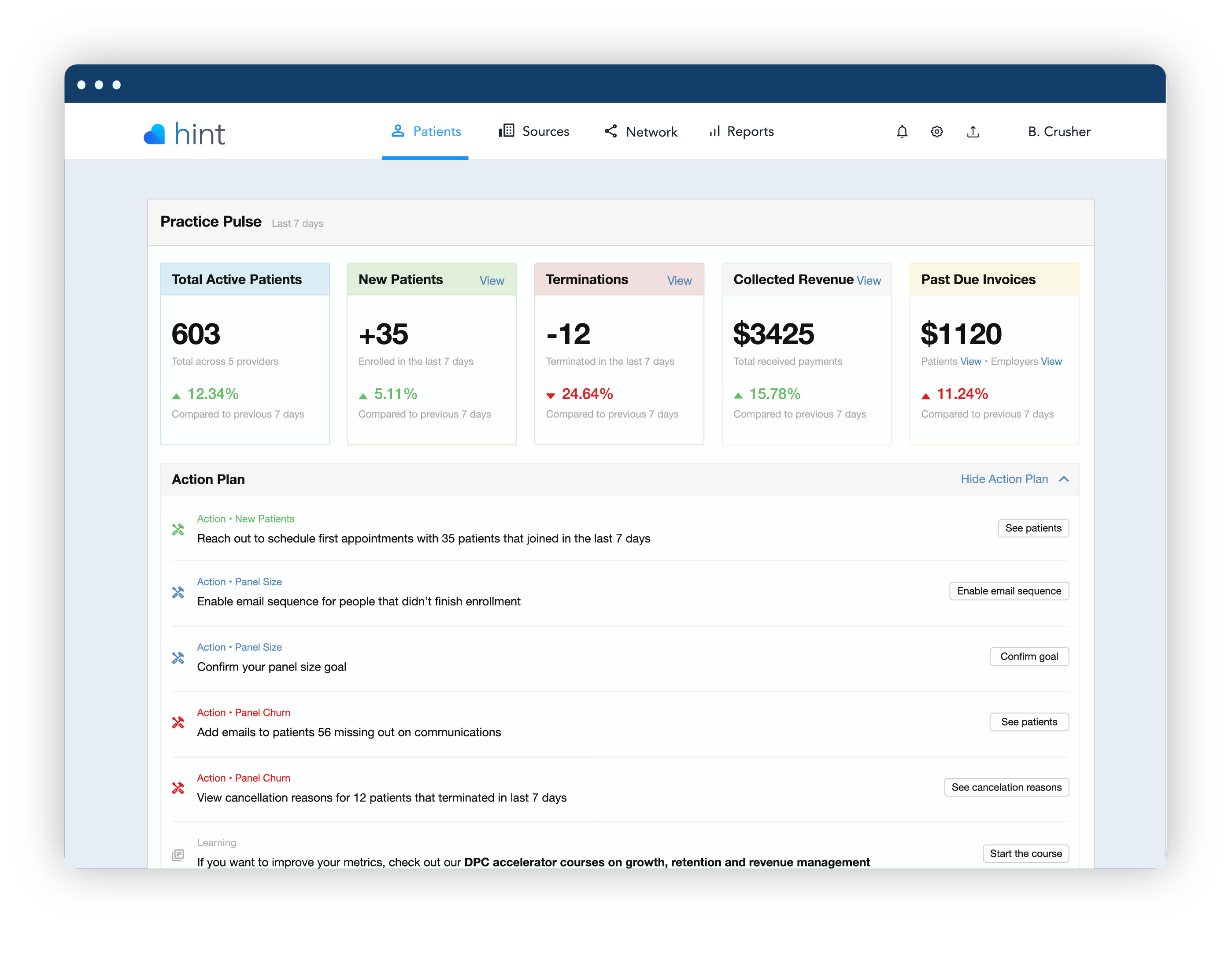Click the Sources building icon
This screenshot has height=953, width=1232.
click(x=506, y=131)
